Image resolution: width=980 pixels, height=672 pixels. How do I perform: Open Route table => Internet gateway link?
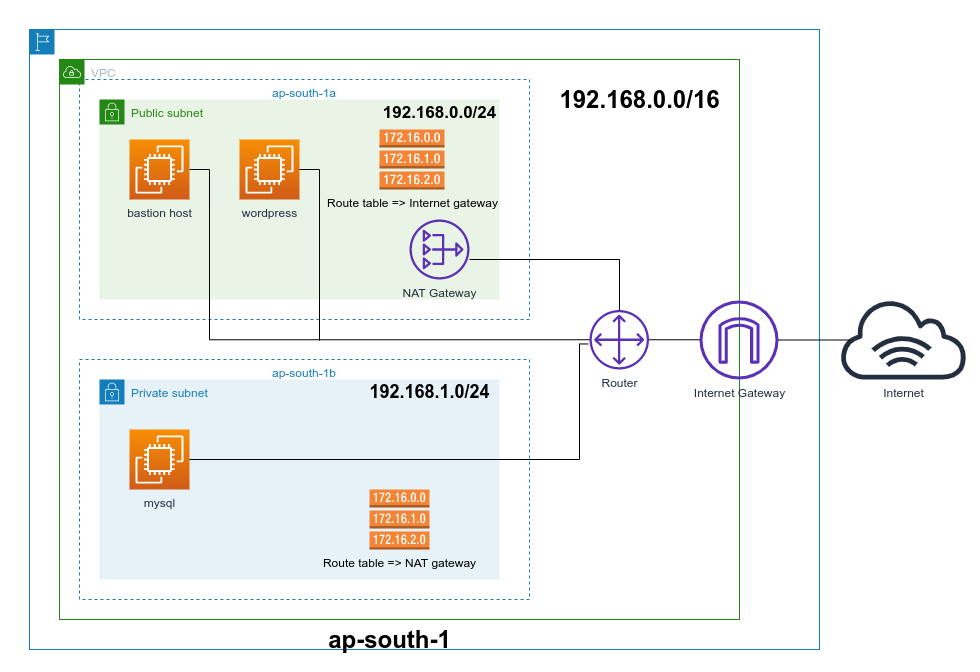411,203
